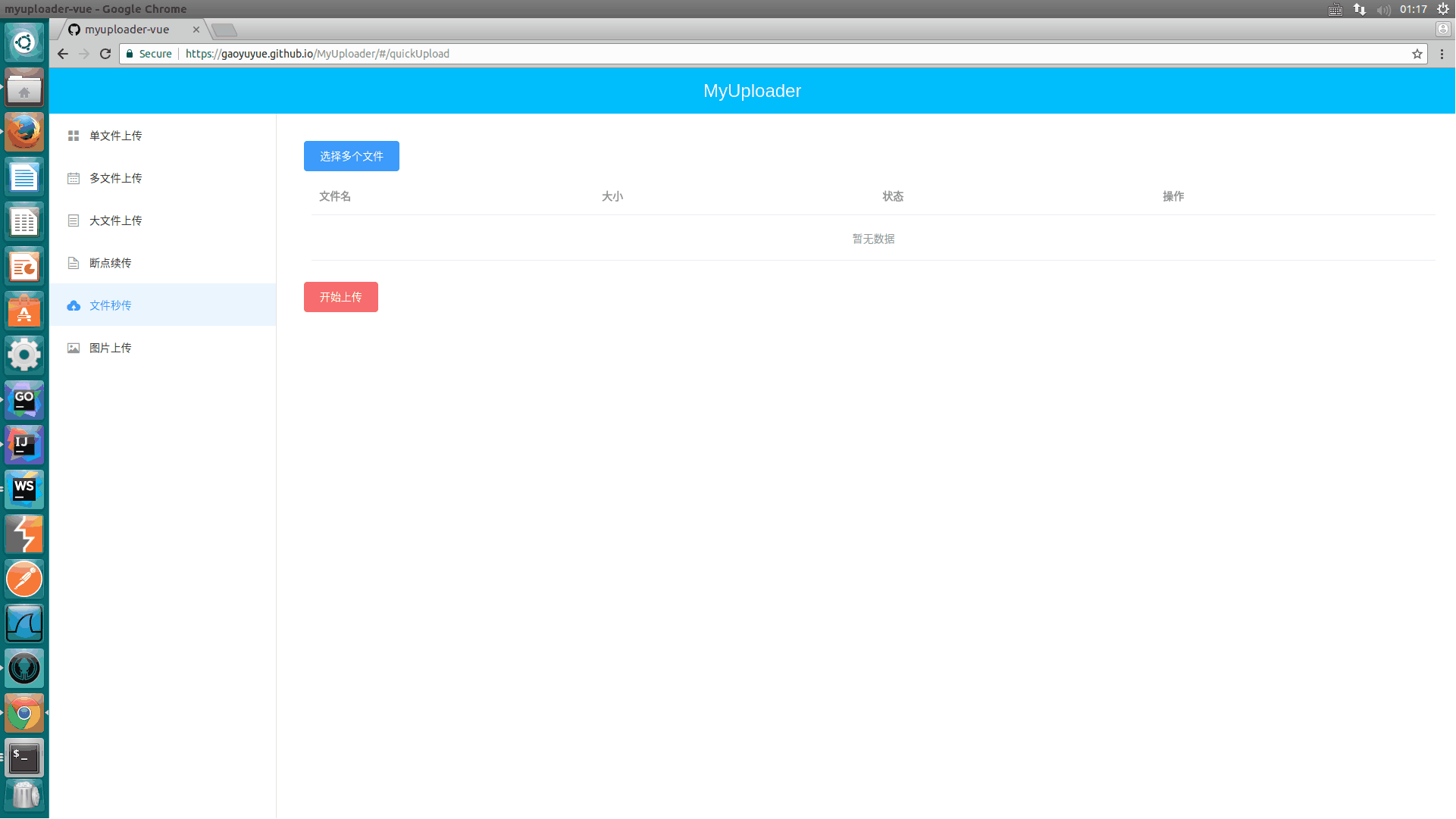The width and height of the screenshot is (1456, 819).
Task: Click the picture icon beside 图片上传
Action: click(x=74, y=348)
